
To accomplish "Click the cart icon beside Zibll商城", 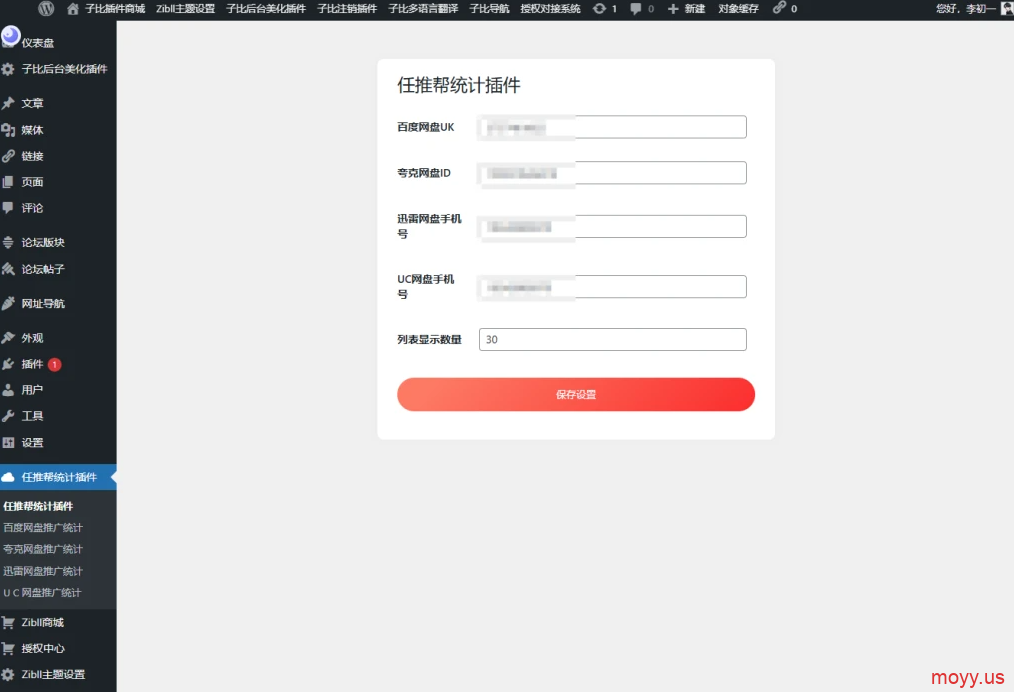I will click(8, 623).
